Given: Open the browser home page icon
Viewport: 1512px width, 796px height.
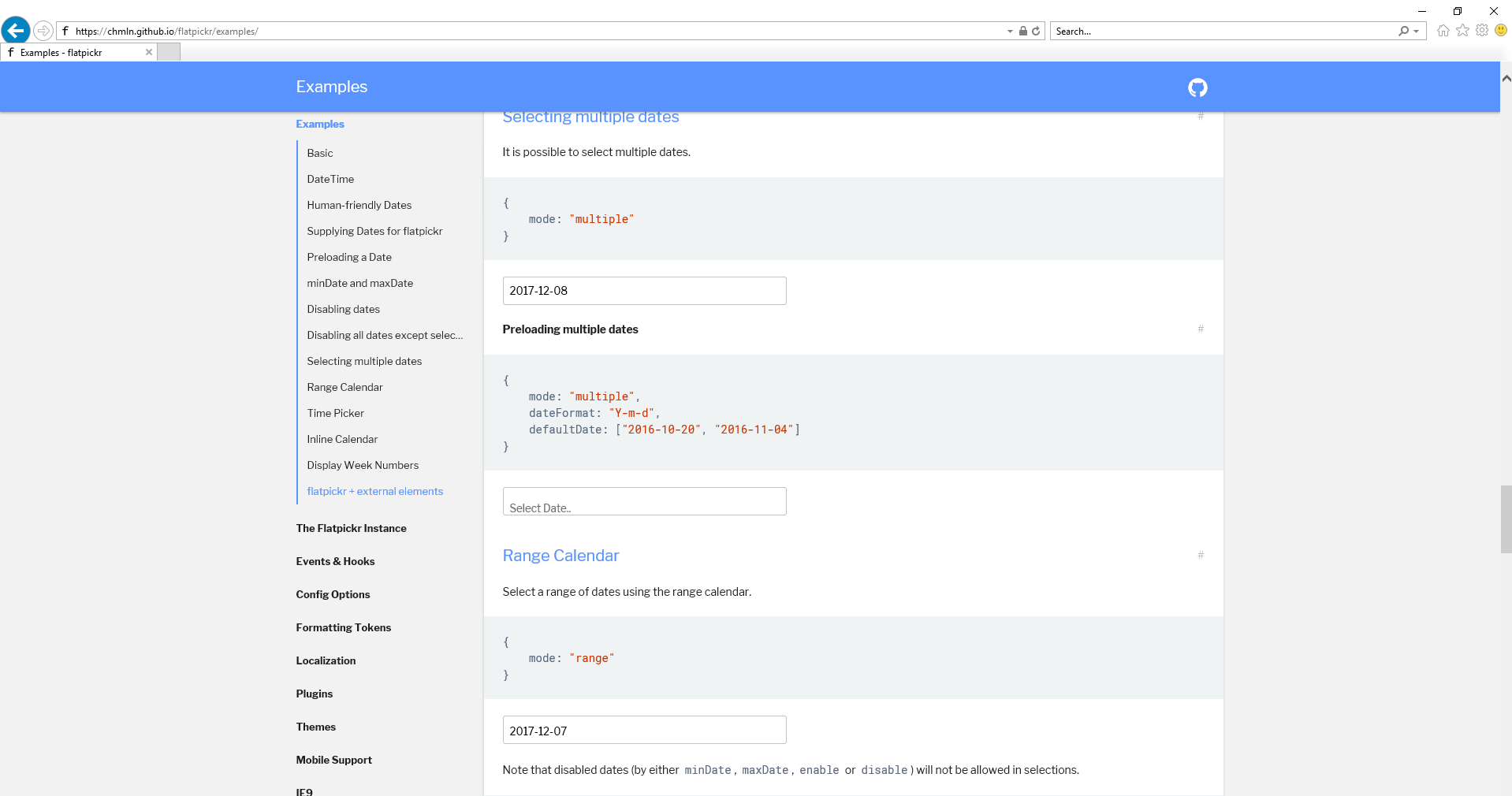Looking at the screenshot, I should tap(1443, 31).
